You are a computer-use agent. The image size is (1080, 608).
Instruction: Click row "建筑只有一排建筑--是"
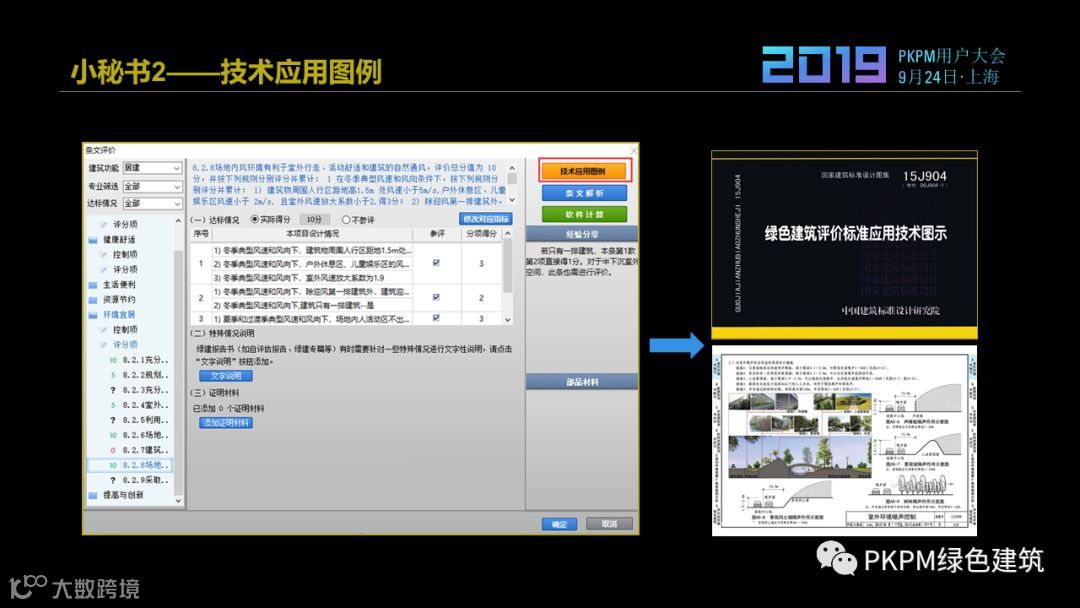(x=312, y=305)
